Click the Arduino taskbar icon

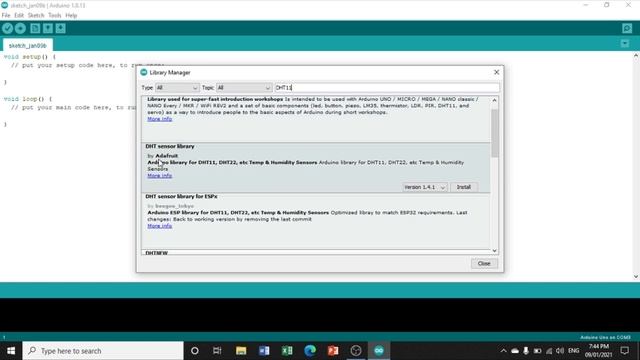(379, 351)
